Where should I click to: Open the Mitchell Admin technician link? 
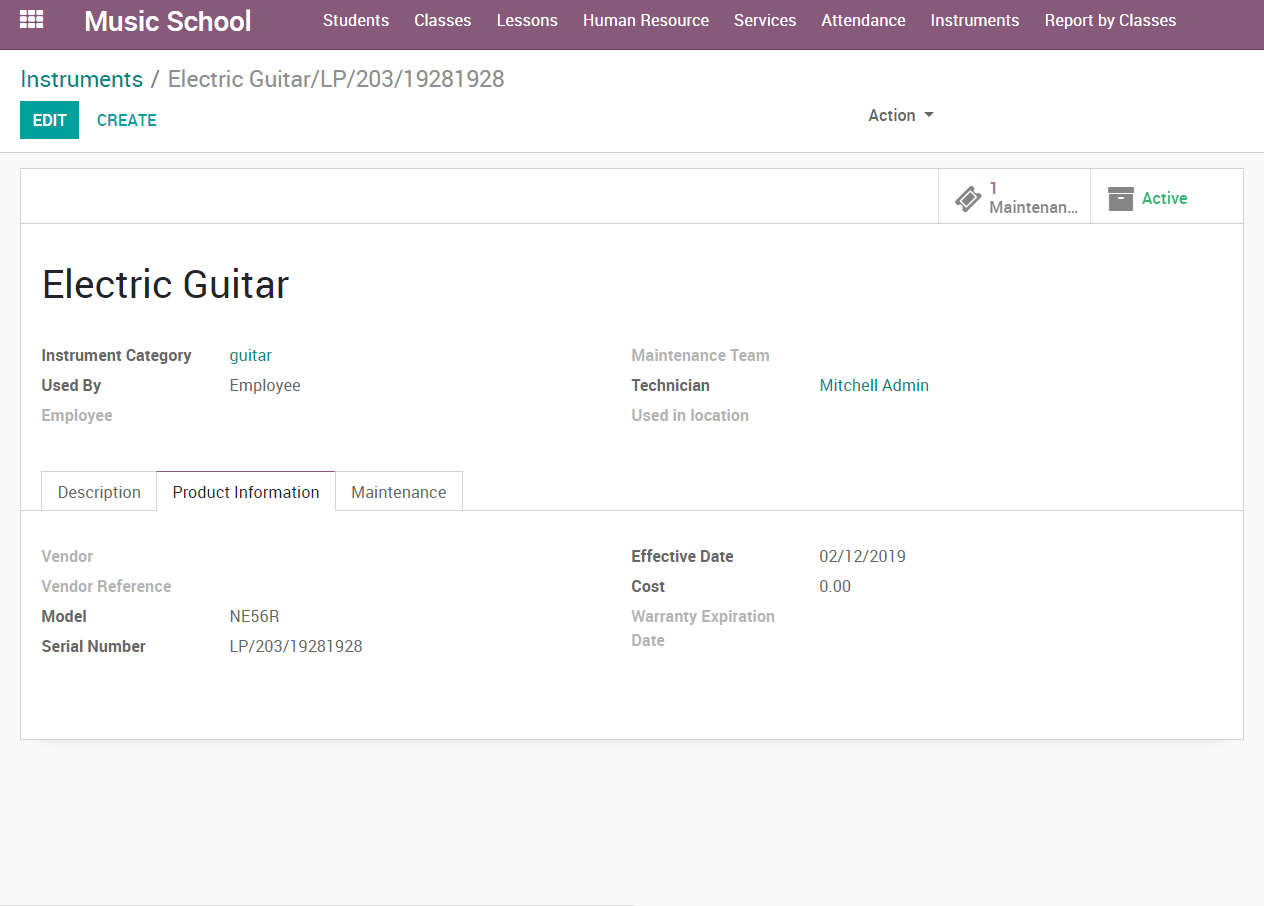pos(874,385)
